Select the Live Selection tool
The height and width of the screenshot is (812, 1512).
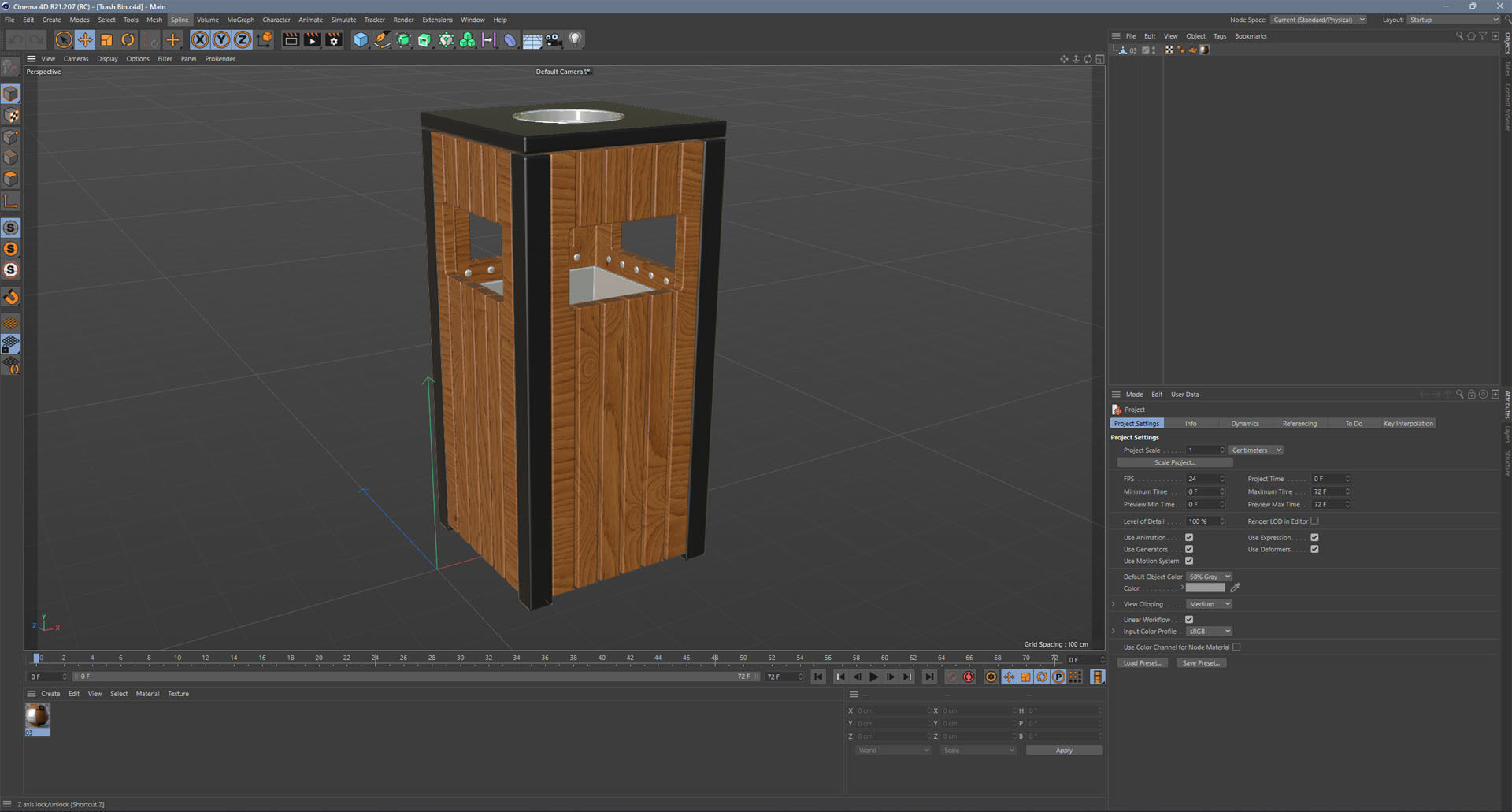tap(64, 39)
